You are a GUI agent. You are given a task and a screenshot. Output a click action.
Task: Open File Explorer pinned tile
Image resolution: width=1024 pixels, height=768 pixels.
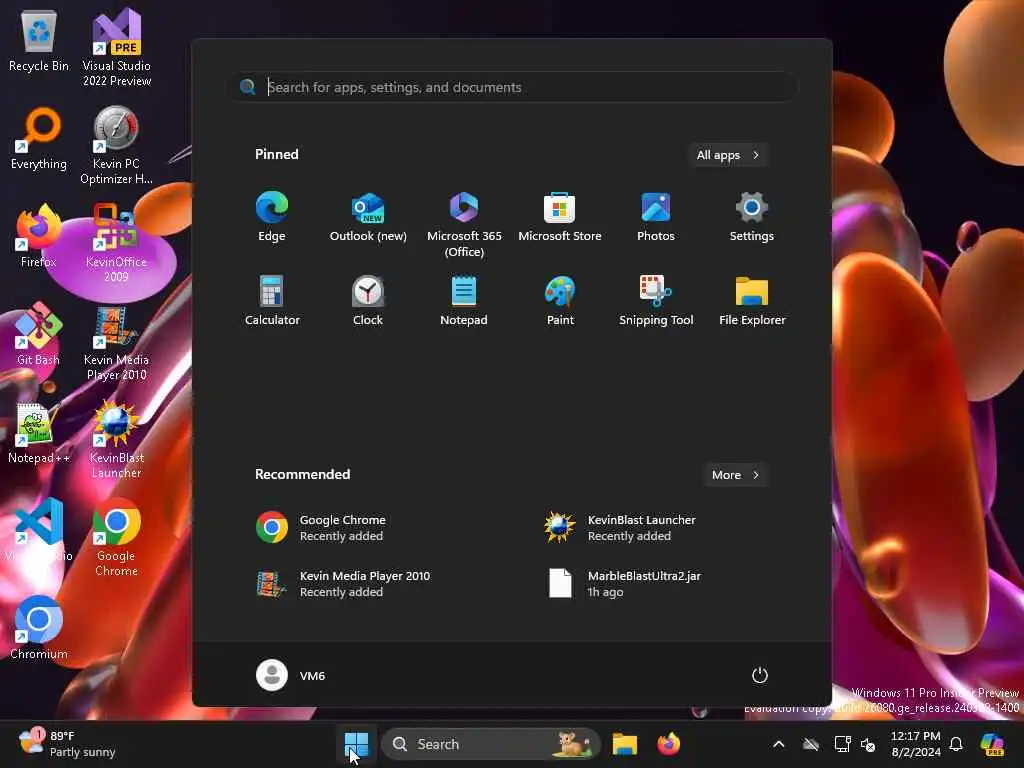point(752,301)
